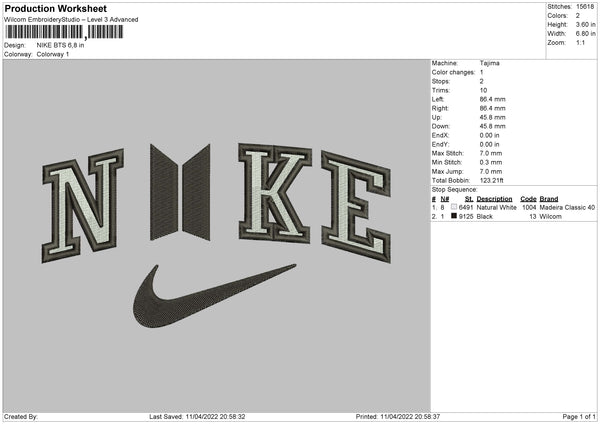
Task: Click the Colors value "2" in the header
Action: point(578,16)
